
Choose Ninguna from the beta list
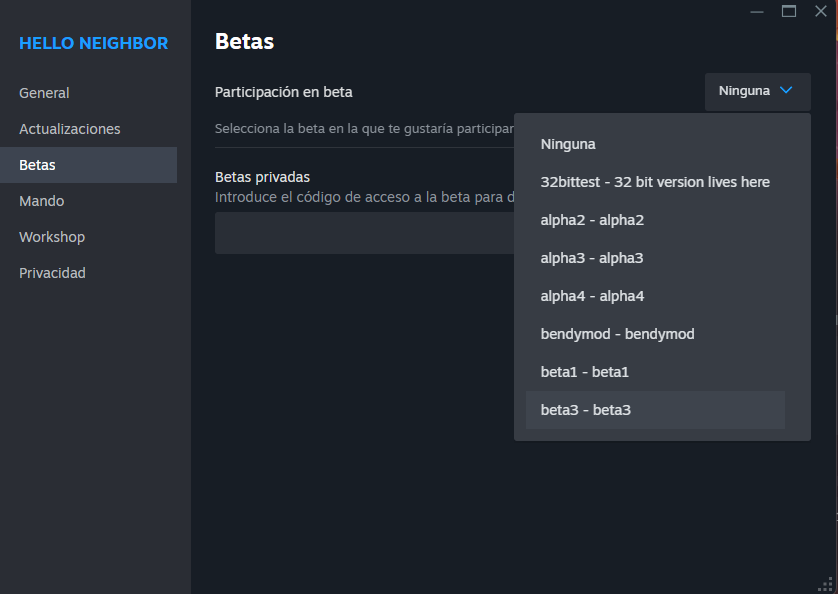[568, 144]
